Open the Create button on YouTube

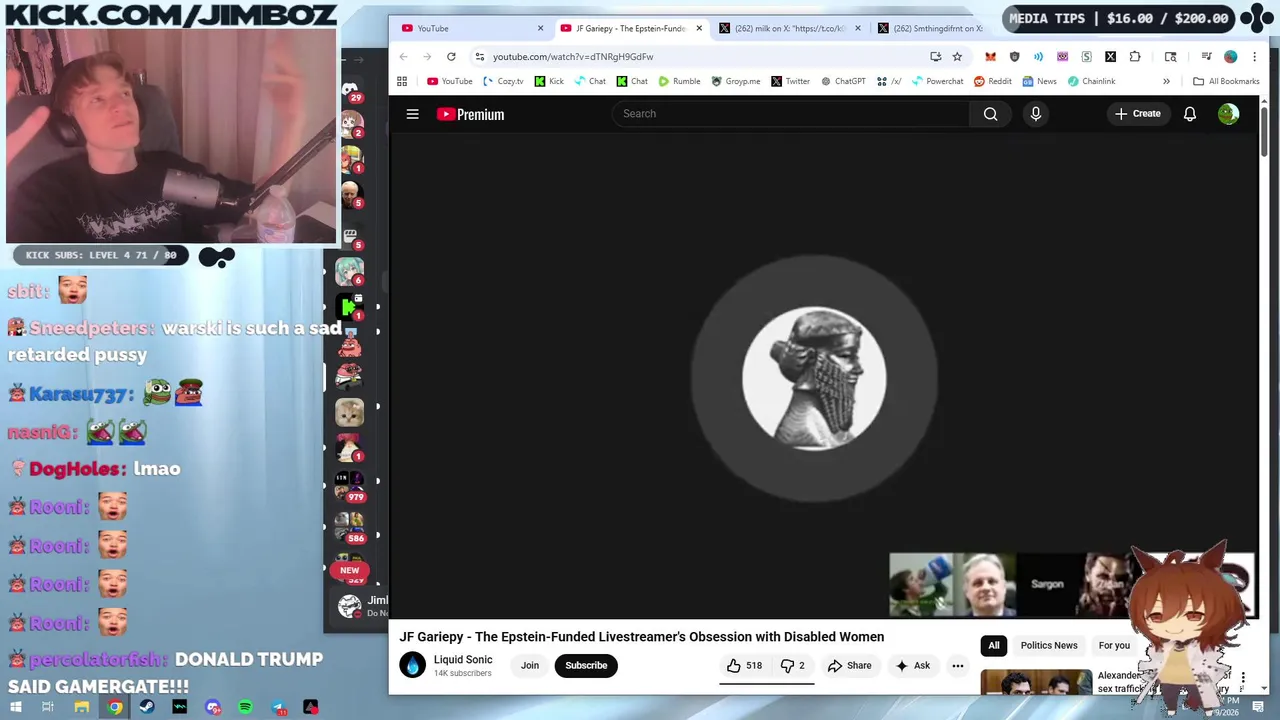1138,114
